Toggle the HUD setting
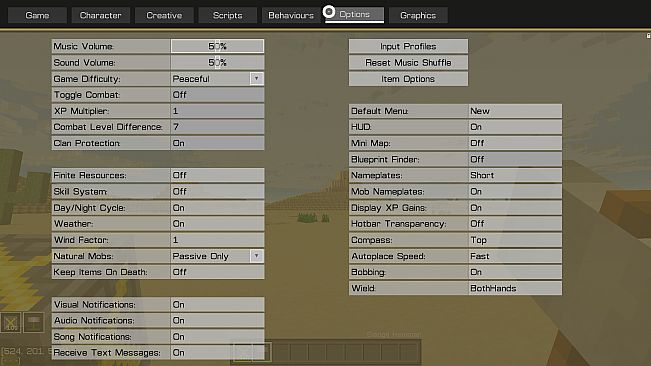 point(515,127)
